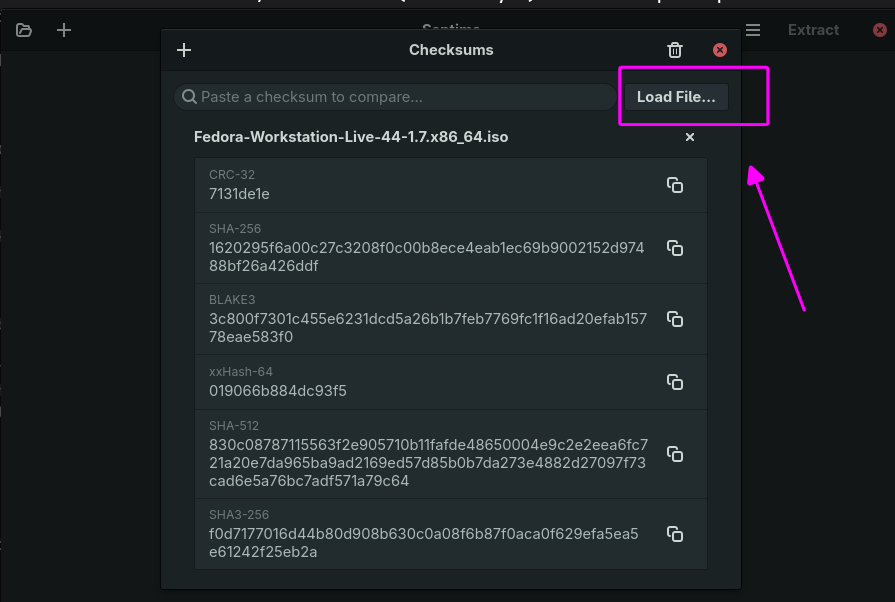Close the Checksums dialog
This screenshot has width=895, height=602.
720,50
